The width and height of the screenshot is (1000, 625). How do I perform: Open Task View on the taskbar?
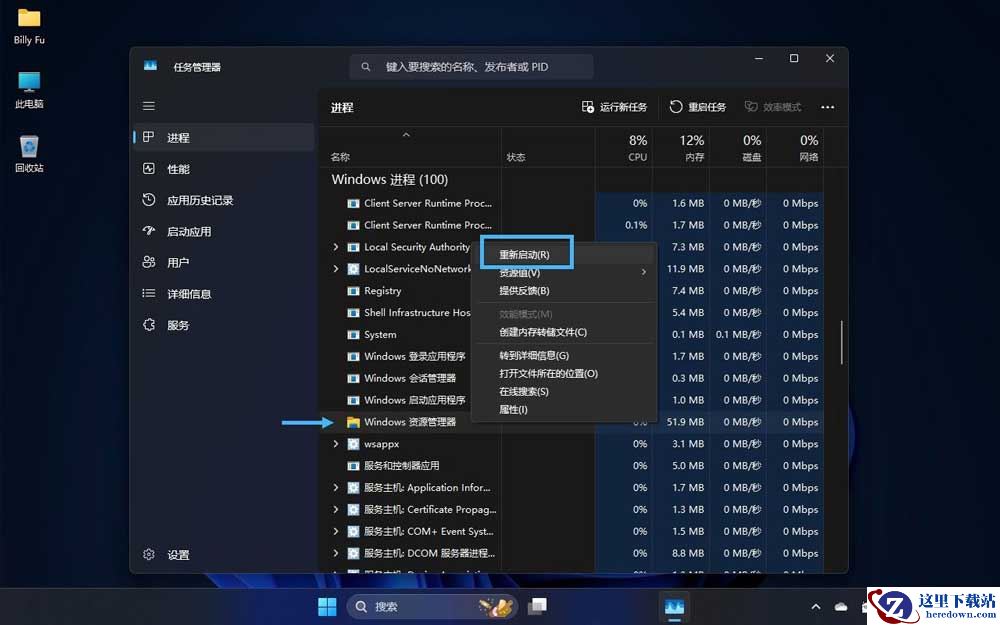pyautogui.click(x=538, y=606)
